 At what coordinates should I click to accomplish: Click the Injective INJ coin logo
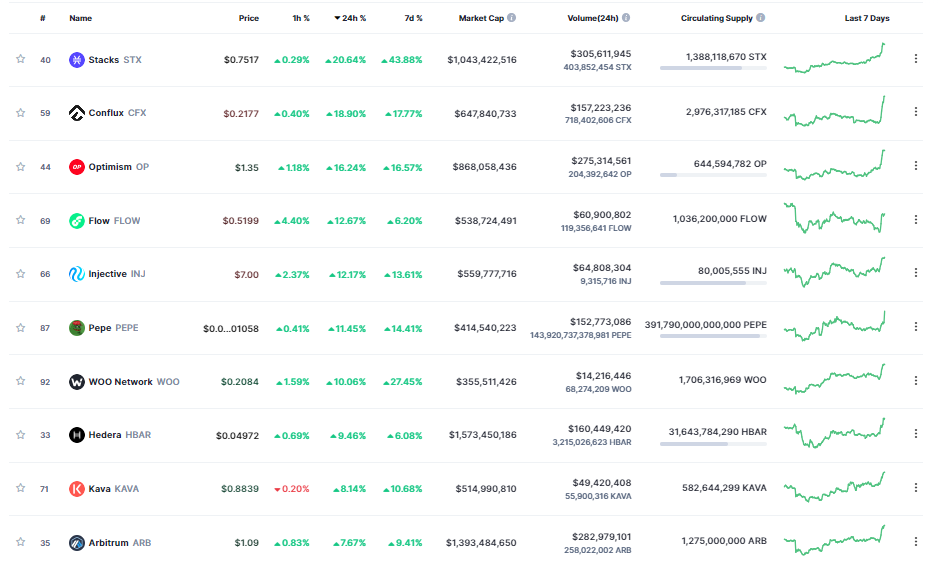tap(77, 274)
